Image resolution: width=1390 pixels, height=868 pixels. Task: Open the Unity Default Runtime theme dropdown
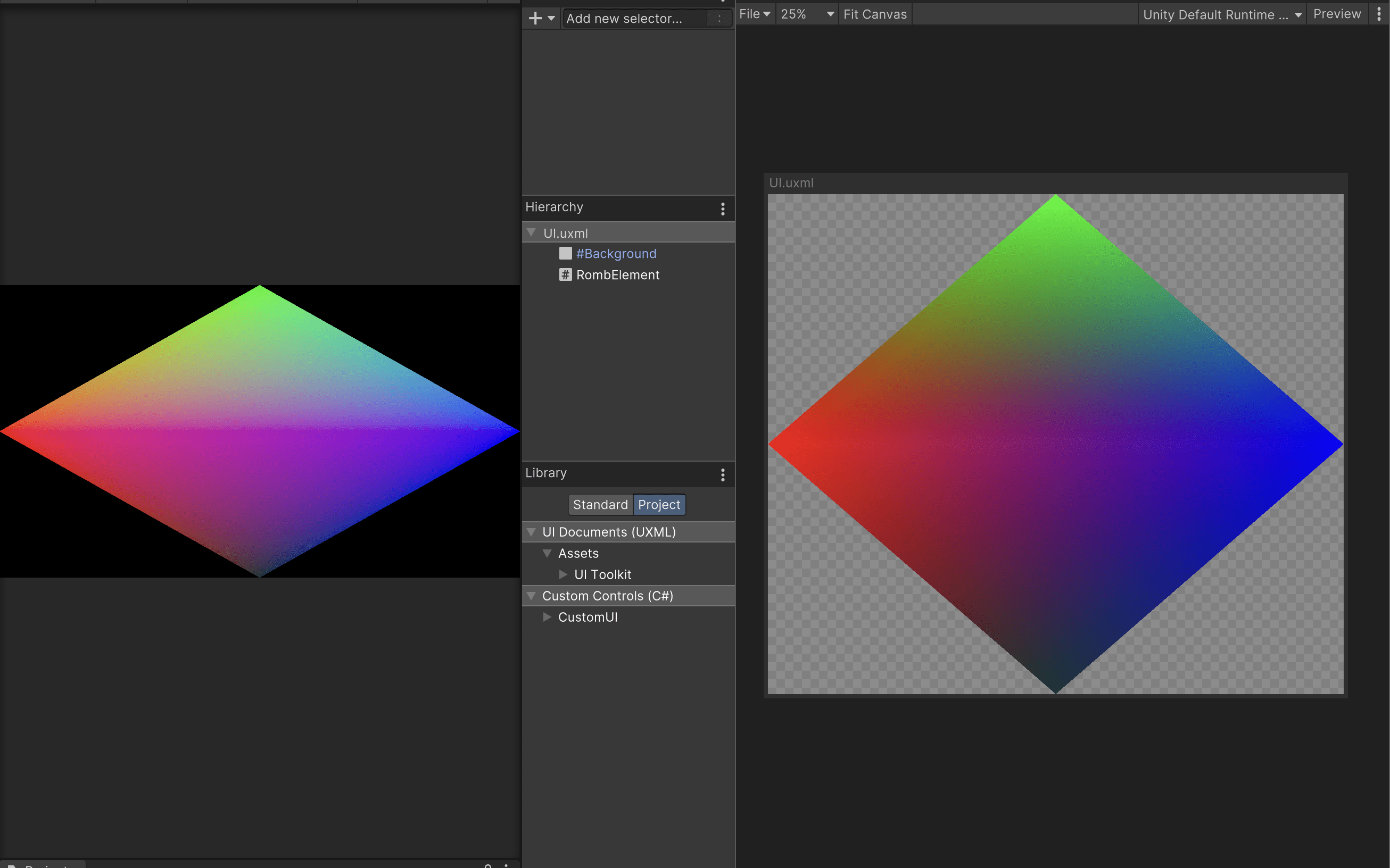tap(1222, 14)
